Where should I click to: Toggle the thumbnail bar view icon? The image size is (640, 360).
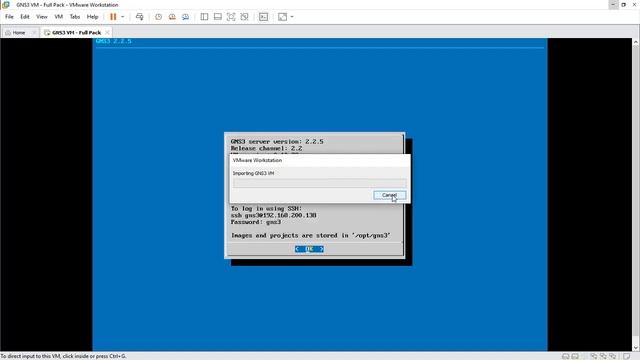tap(218, 17)
